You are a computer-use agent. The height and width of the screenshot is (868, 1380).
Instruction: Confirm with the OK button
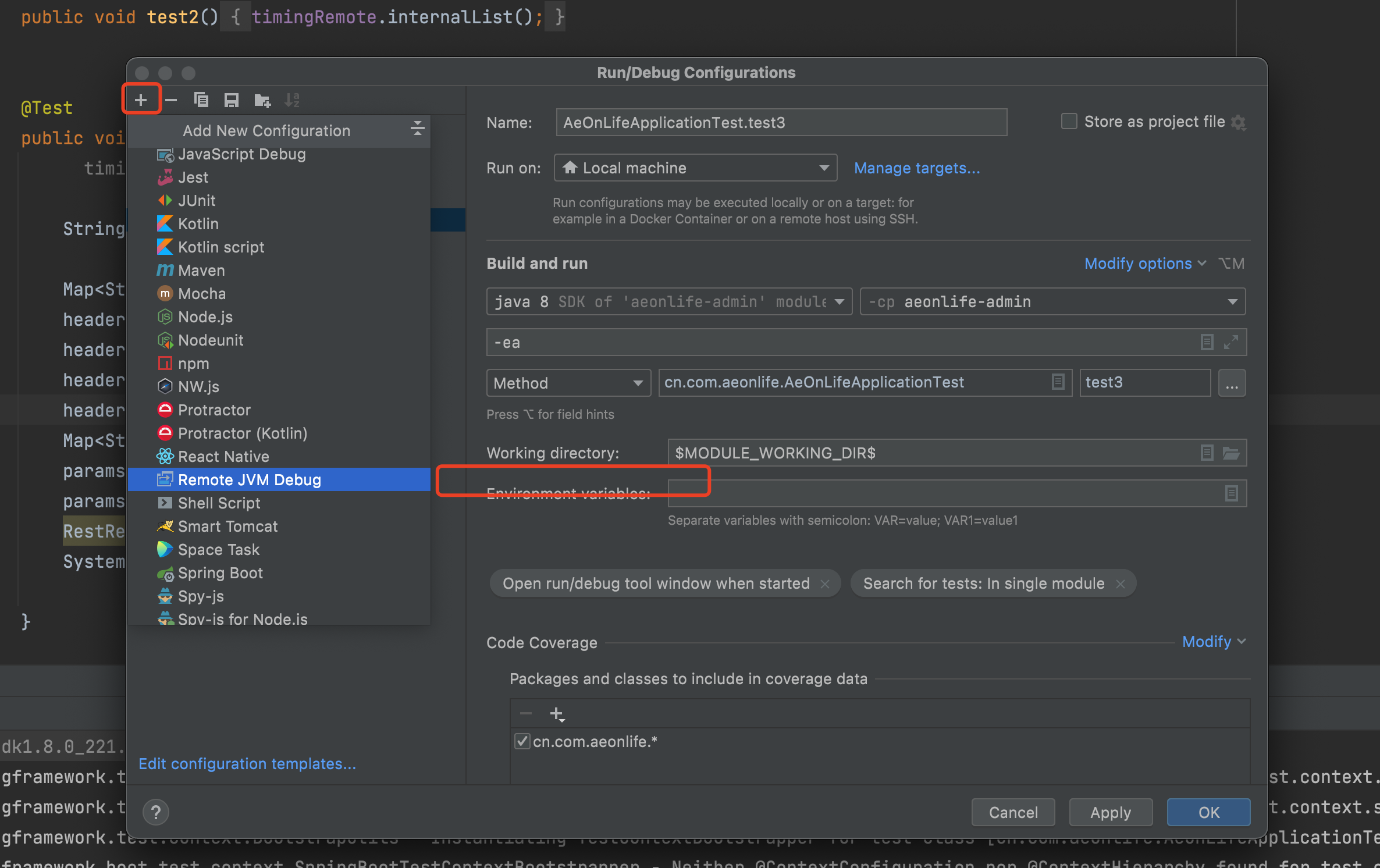(1208, 812)
